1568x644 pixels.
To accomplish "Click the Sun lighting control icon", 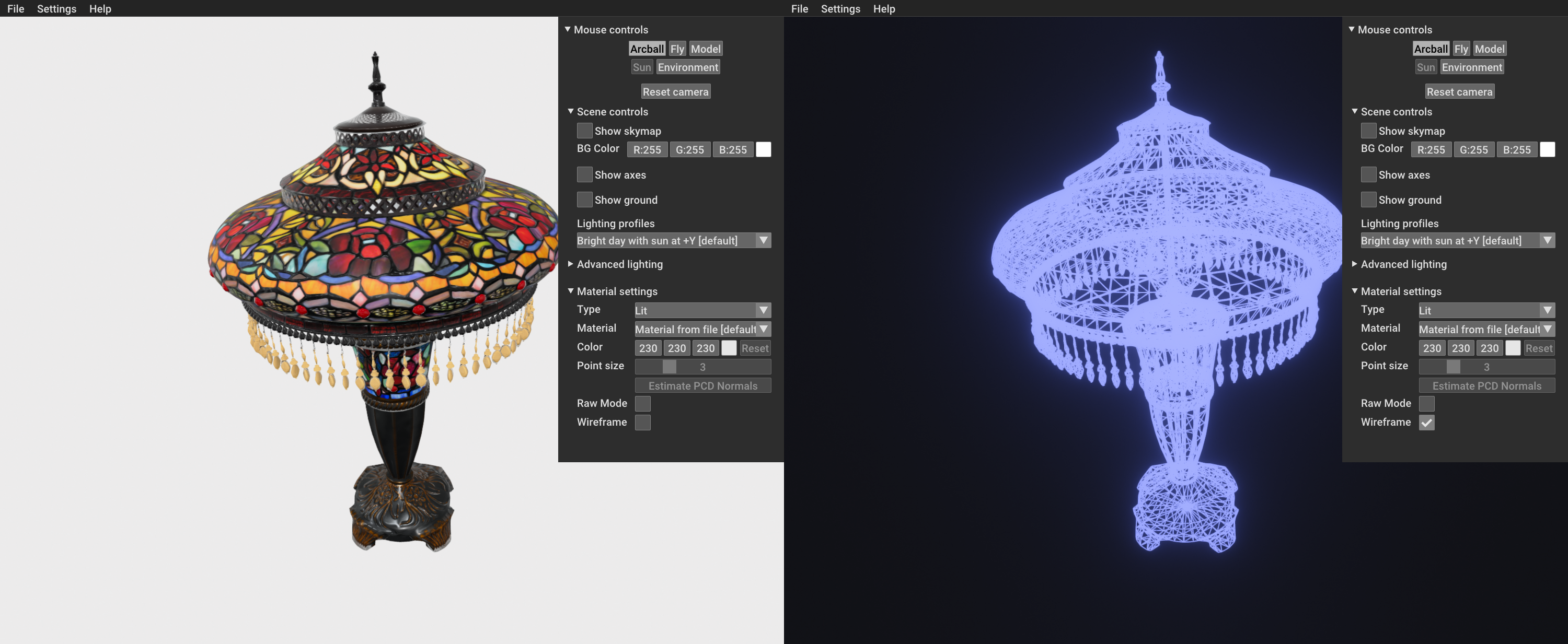I will coord(641,67).
